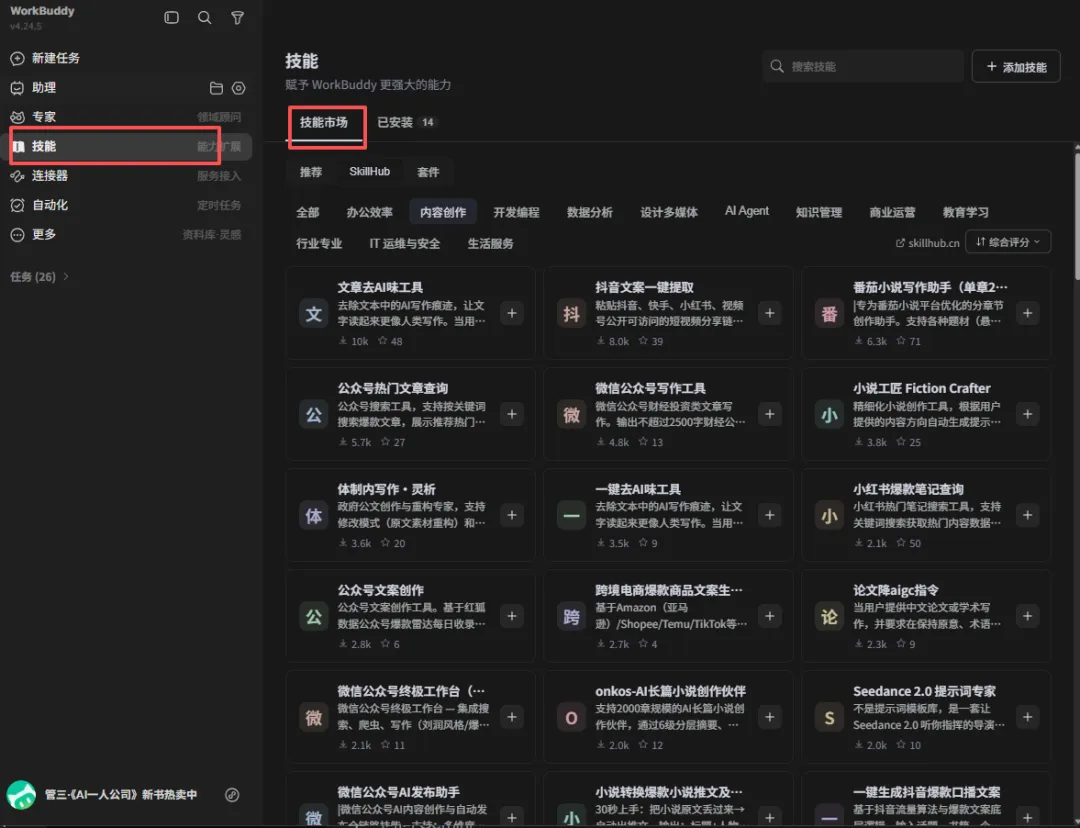1080x828 pixels.
Task: Filter by 商业运营 category
Action: (892, 212)
